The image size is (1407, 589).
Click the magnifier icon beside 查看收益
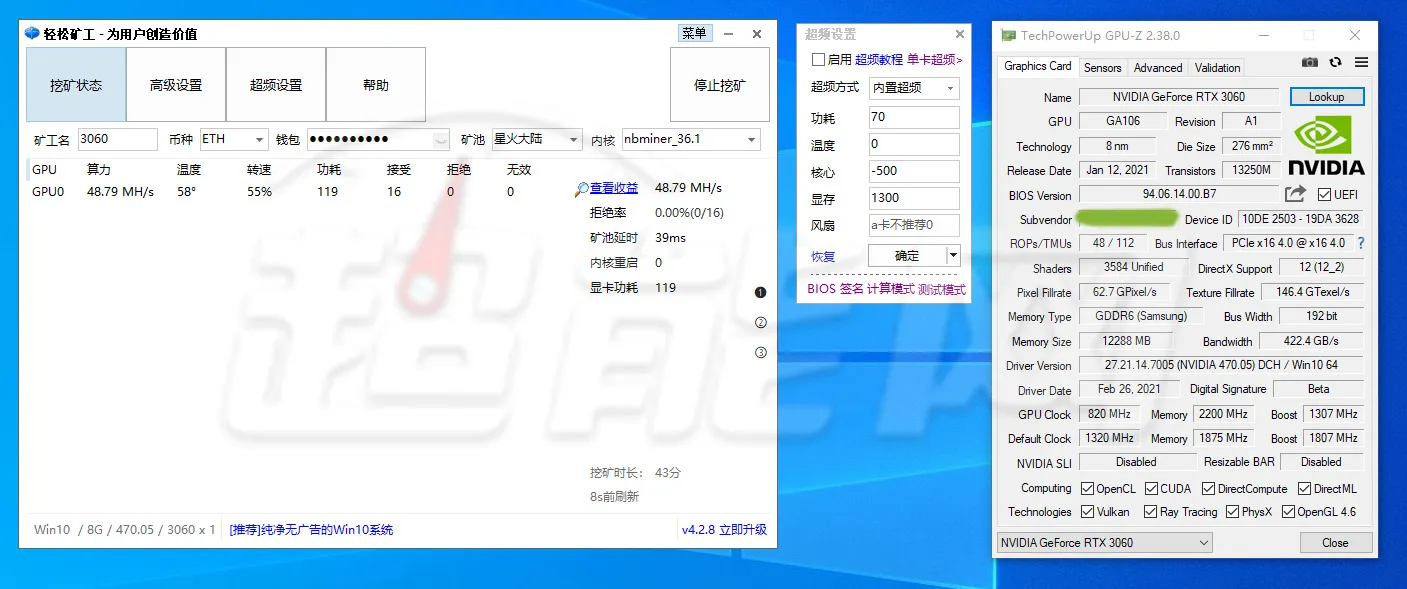(581, 188)
